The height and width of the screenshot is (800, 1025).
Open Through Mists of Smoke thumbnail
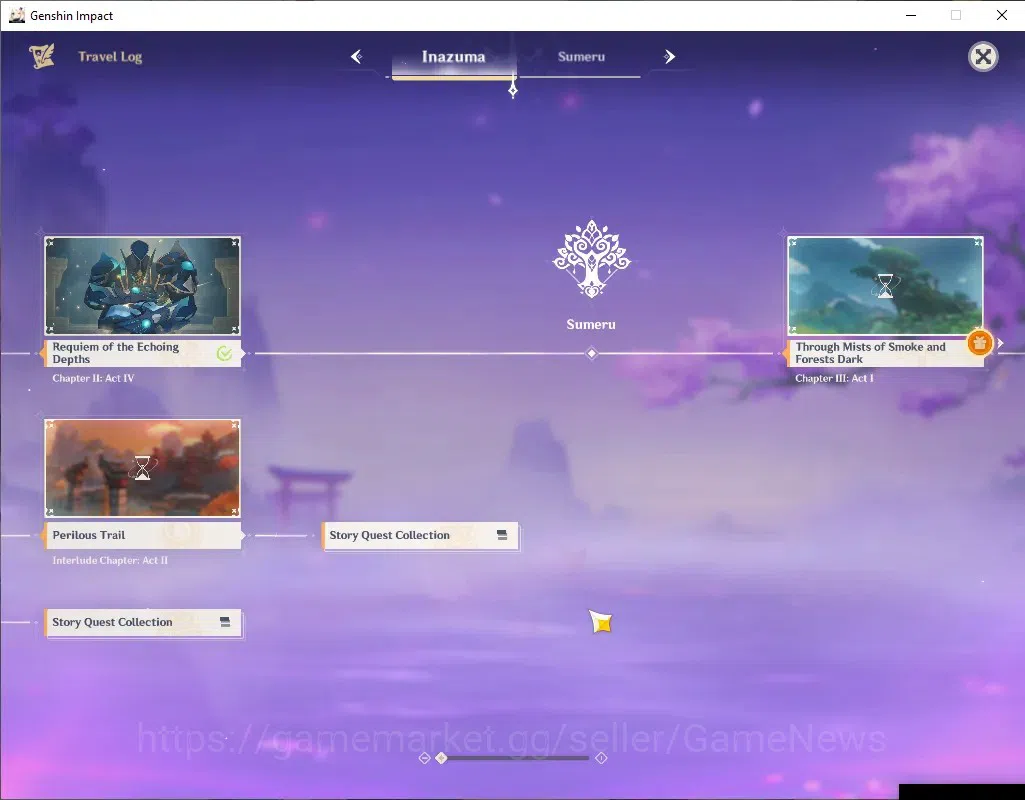point(885,286)
